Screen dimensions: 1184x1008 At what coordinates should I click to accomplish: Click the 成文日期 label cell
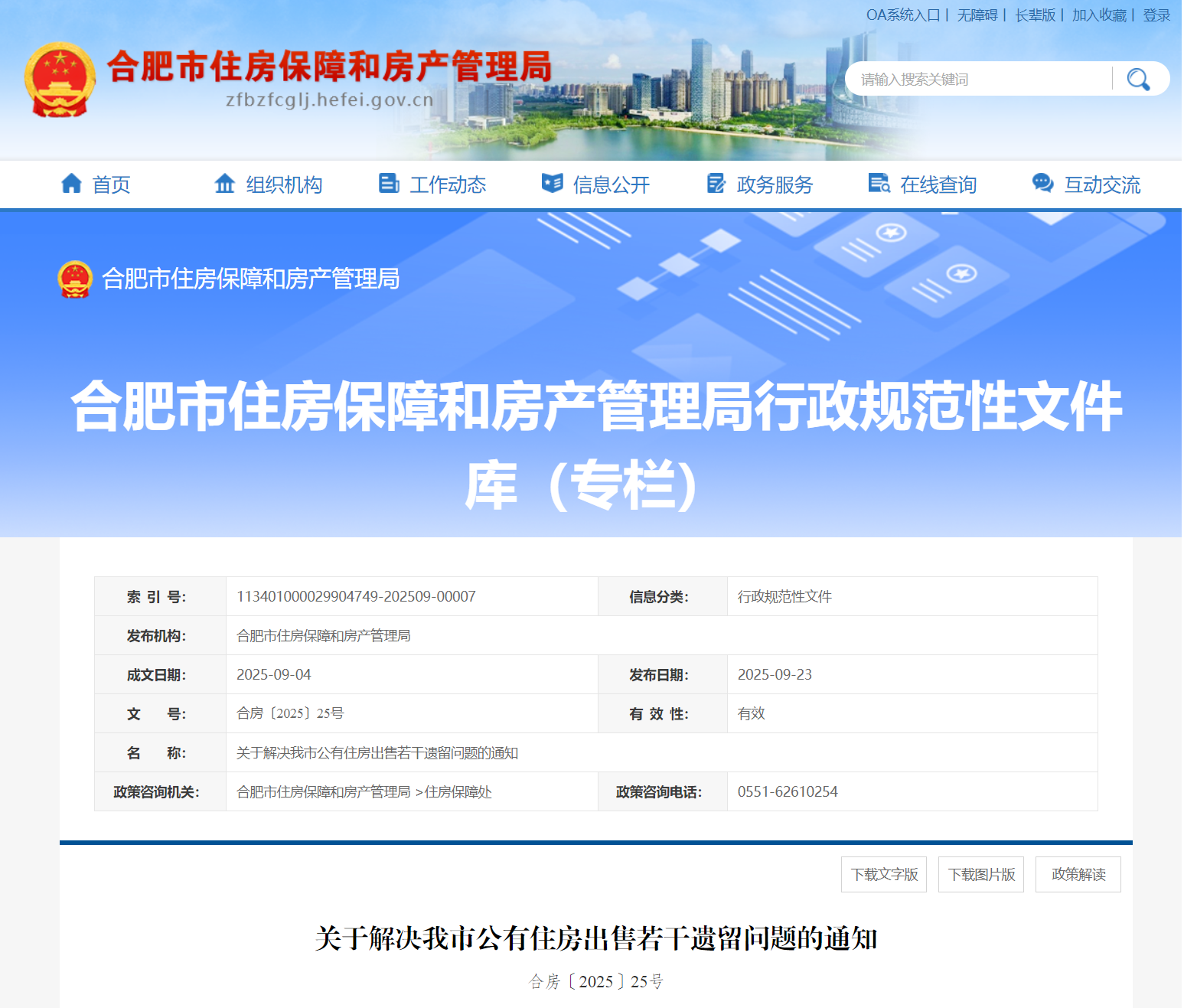pyautogui.click(x=160, y=674)
